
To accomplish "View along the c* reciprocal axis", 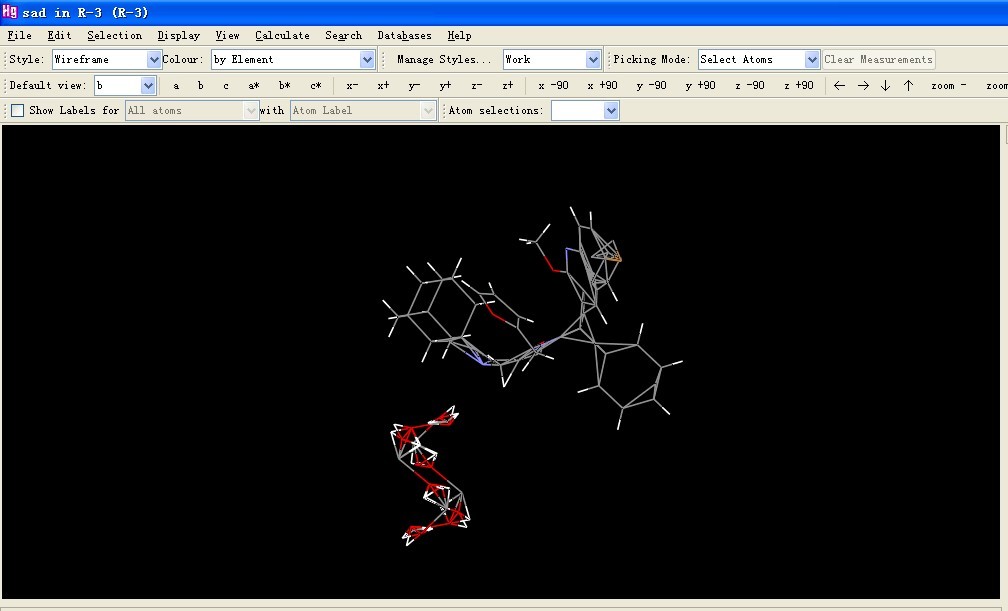I will (316, 86).
